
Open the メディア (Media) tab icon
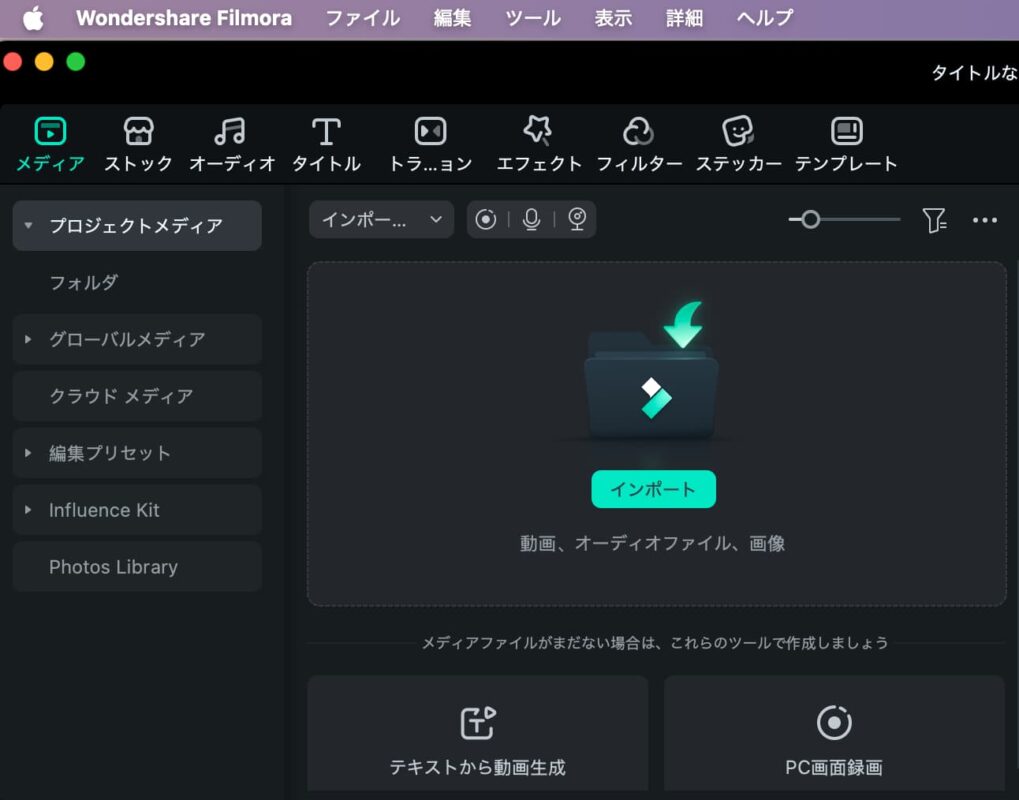pyautogui.click(x=50, y=131)
